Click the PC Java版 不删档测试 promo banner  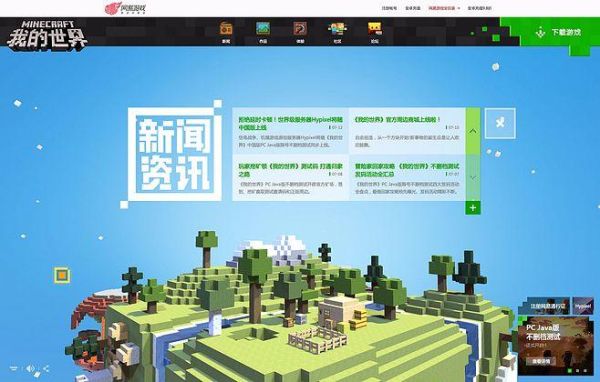pyautogui.click(x=556, y=345)
